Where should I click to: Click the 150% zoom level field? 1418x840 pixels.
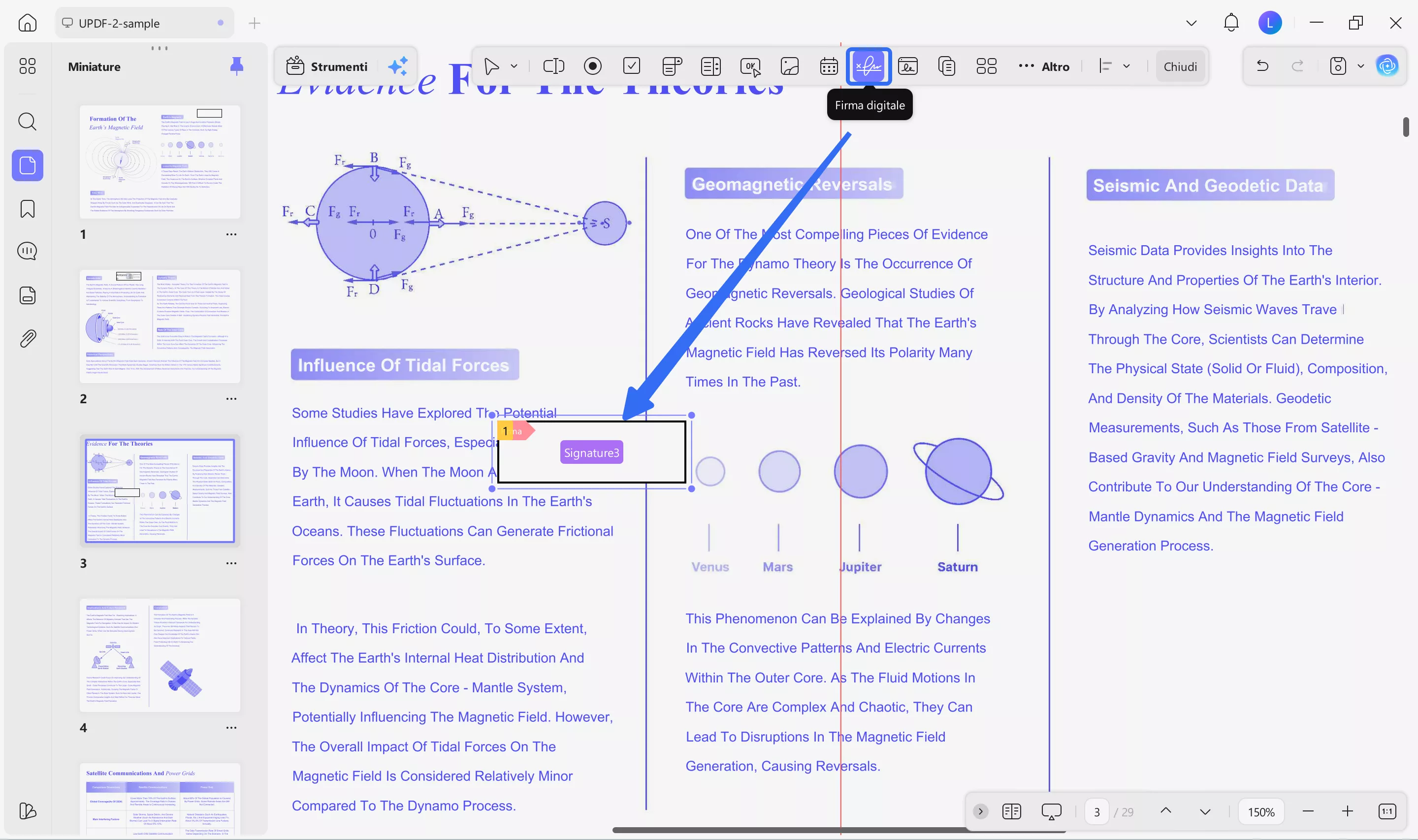(1261, 812)
